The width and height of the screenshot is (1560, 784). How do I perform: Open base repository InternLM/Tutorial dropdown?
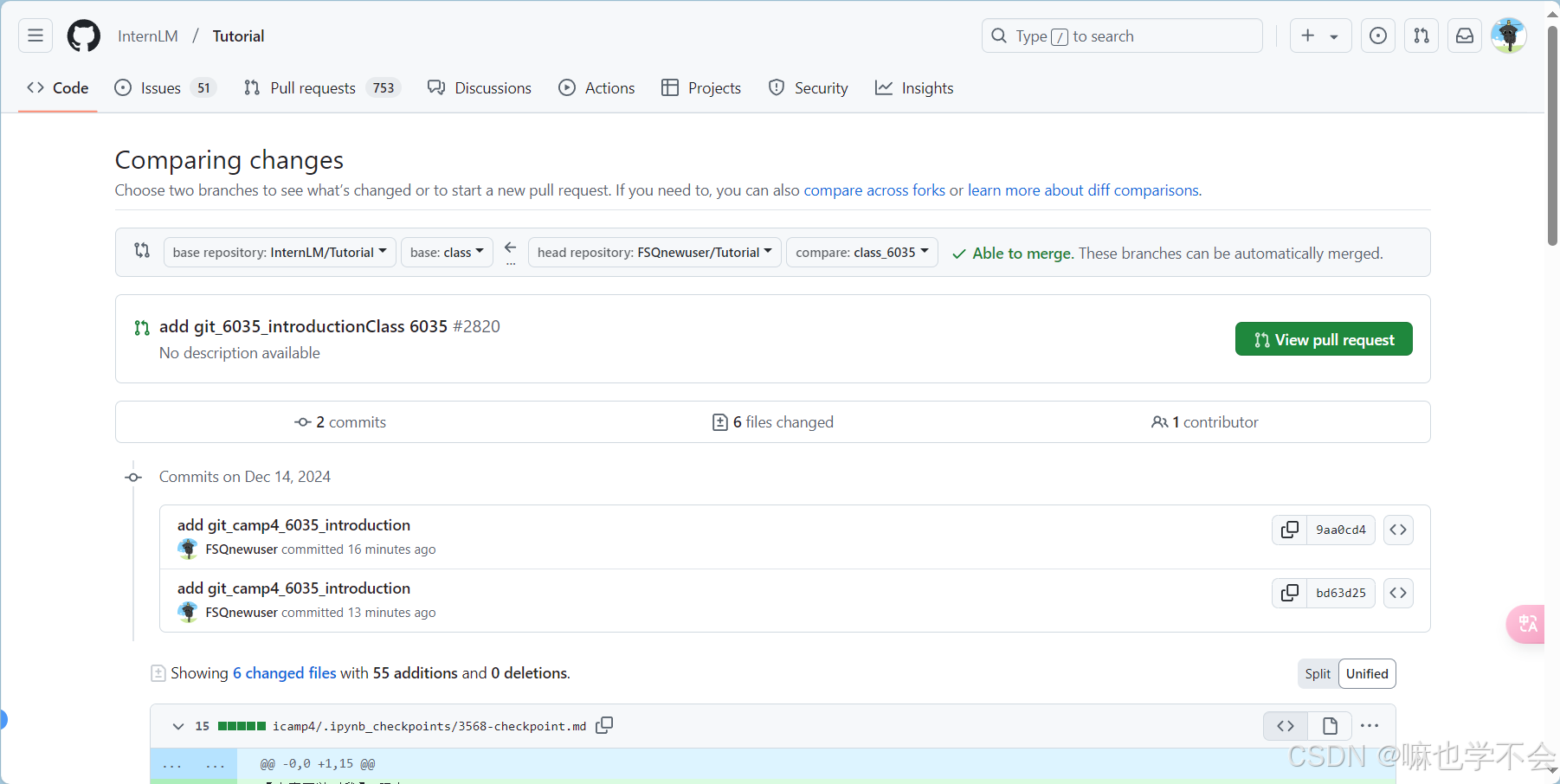[280, 253]
